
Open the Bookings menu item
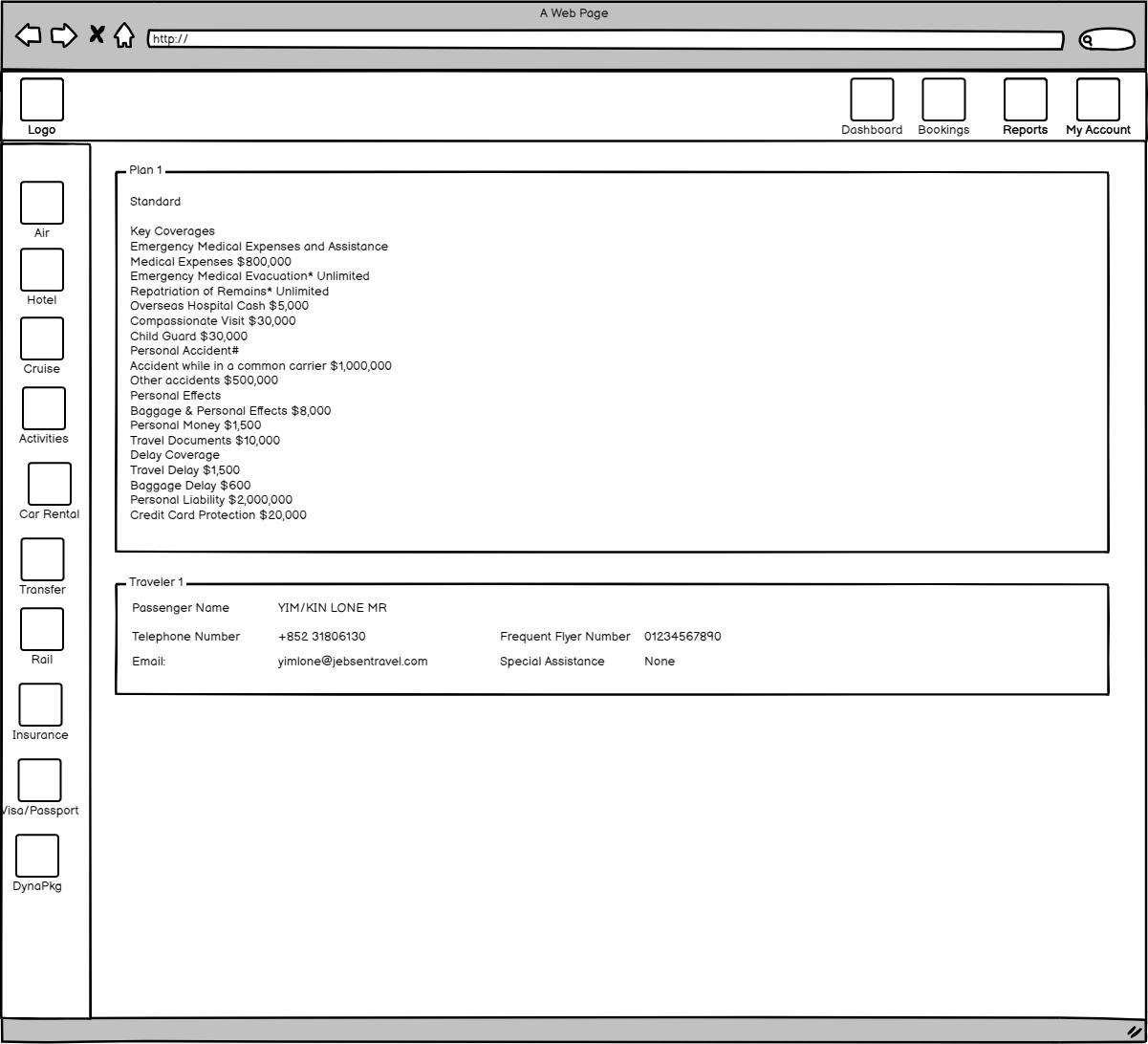[x=943, y=99]
